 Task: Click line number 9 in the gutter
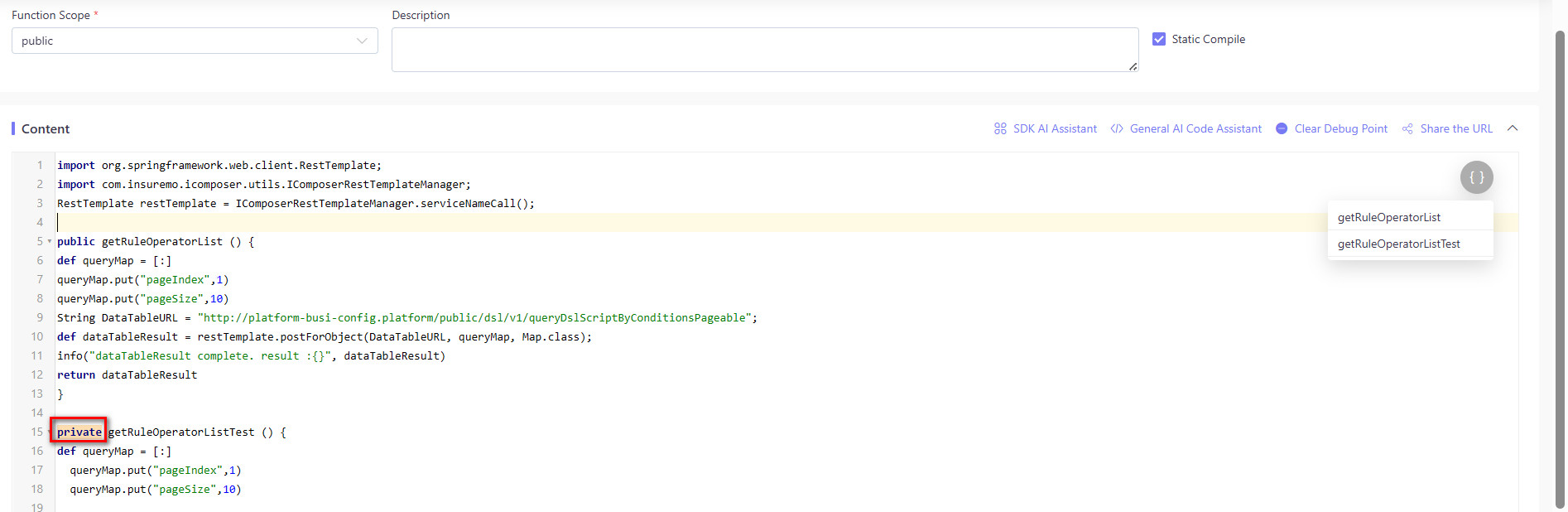(x=39, y=318)
